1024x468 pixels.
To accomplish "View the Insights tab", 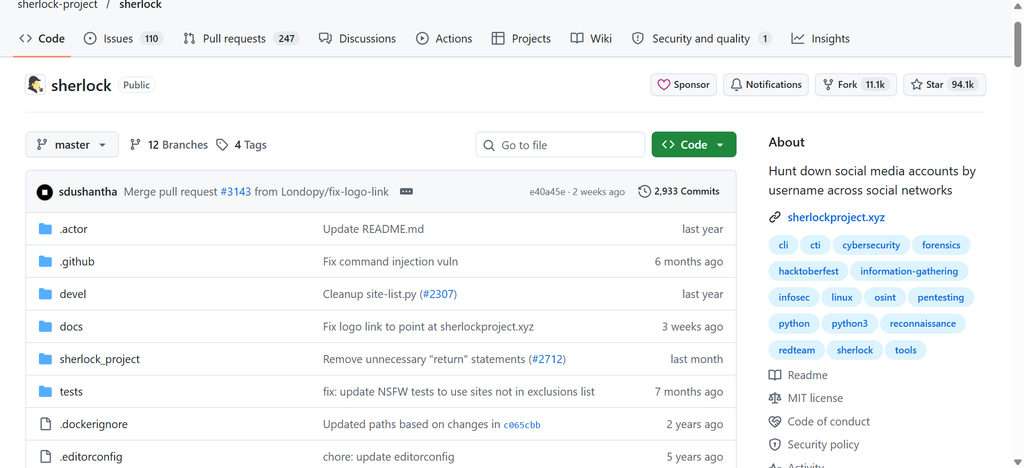I will 820,39.
